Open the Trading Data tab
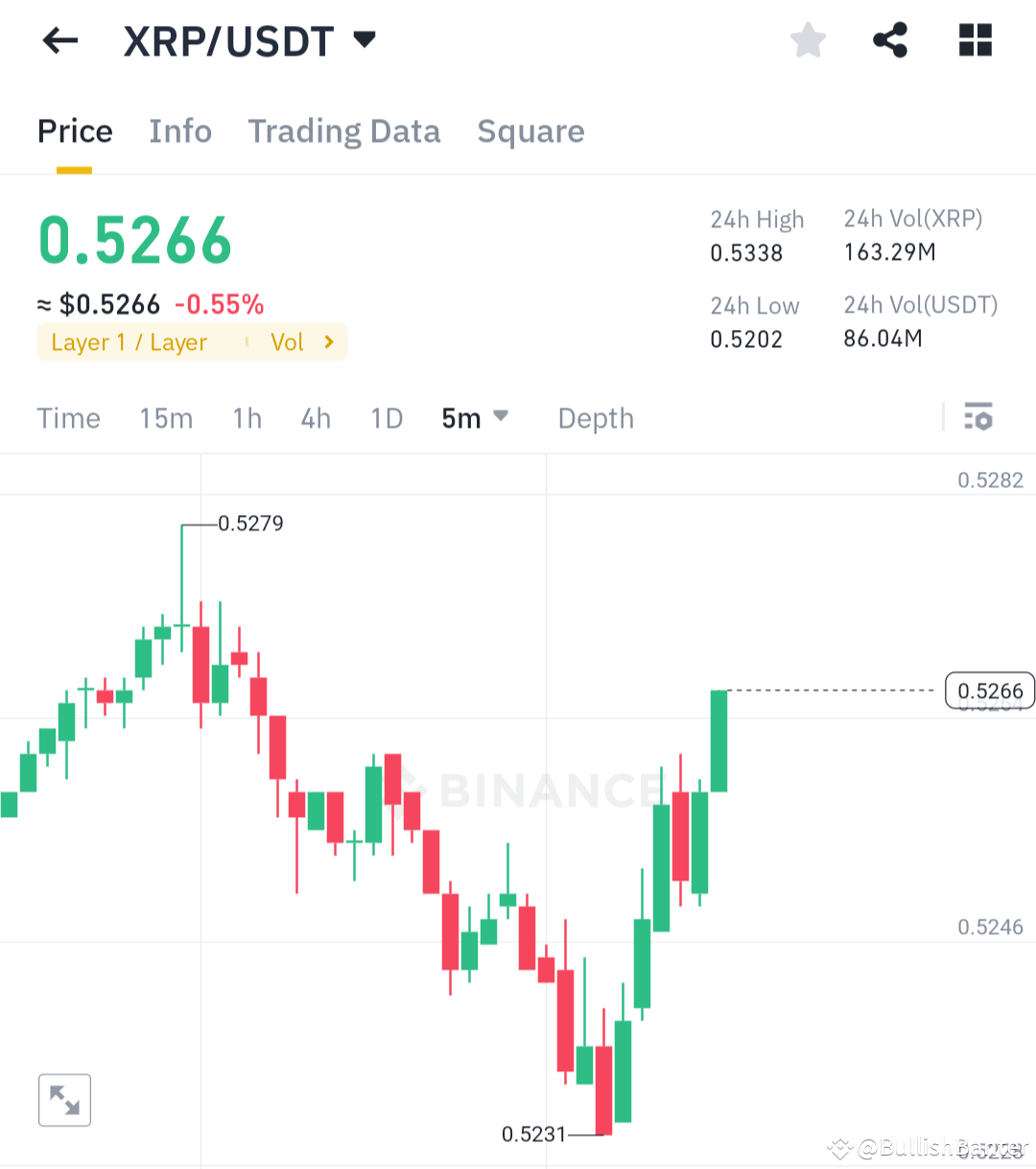Screen dimensions: 1036x1169 click(x=344, y=131)
